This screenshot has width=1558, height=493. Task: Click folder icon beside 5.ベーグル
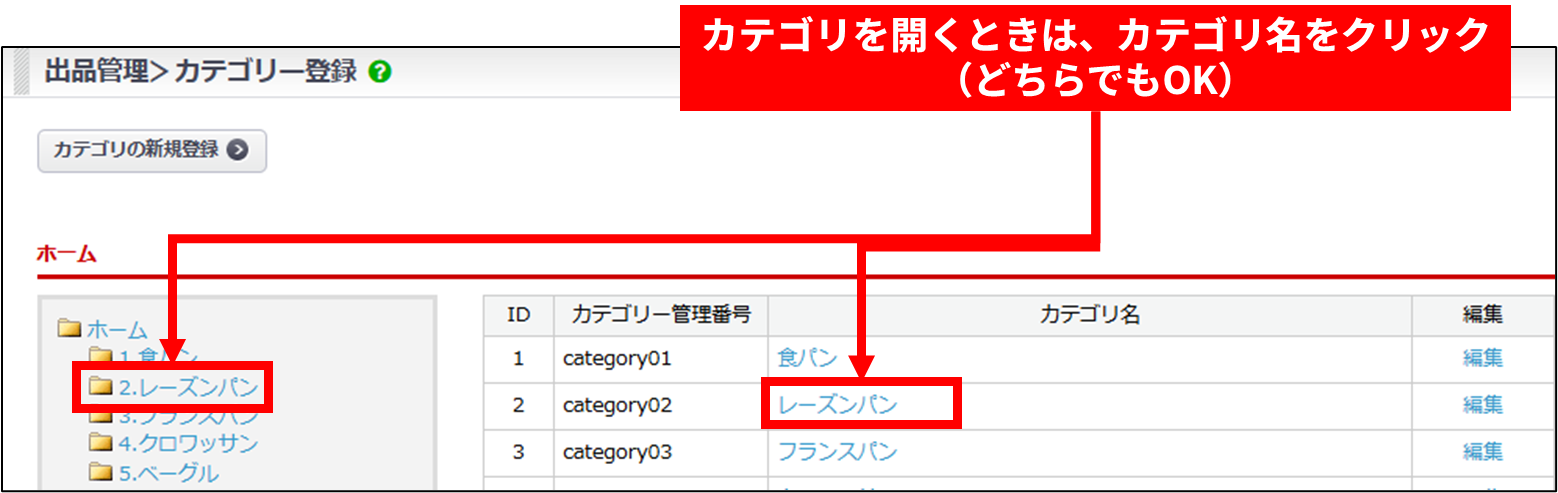[100, 471]
